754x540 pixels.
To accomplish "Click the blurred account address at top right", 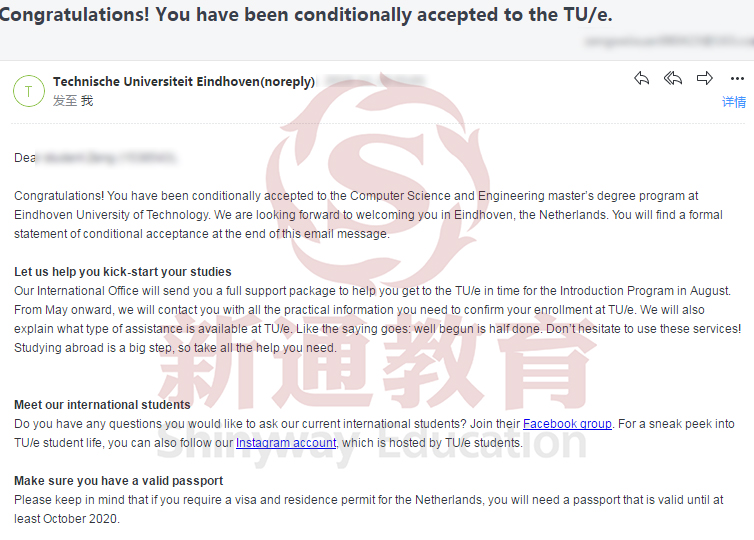I will [668, 41].
